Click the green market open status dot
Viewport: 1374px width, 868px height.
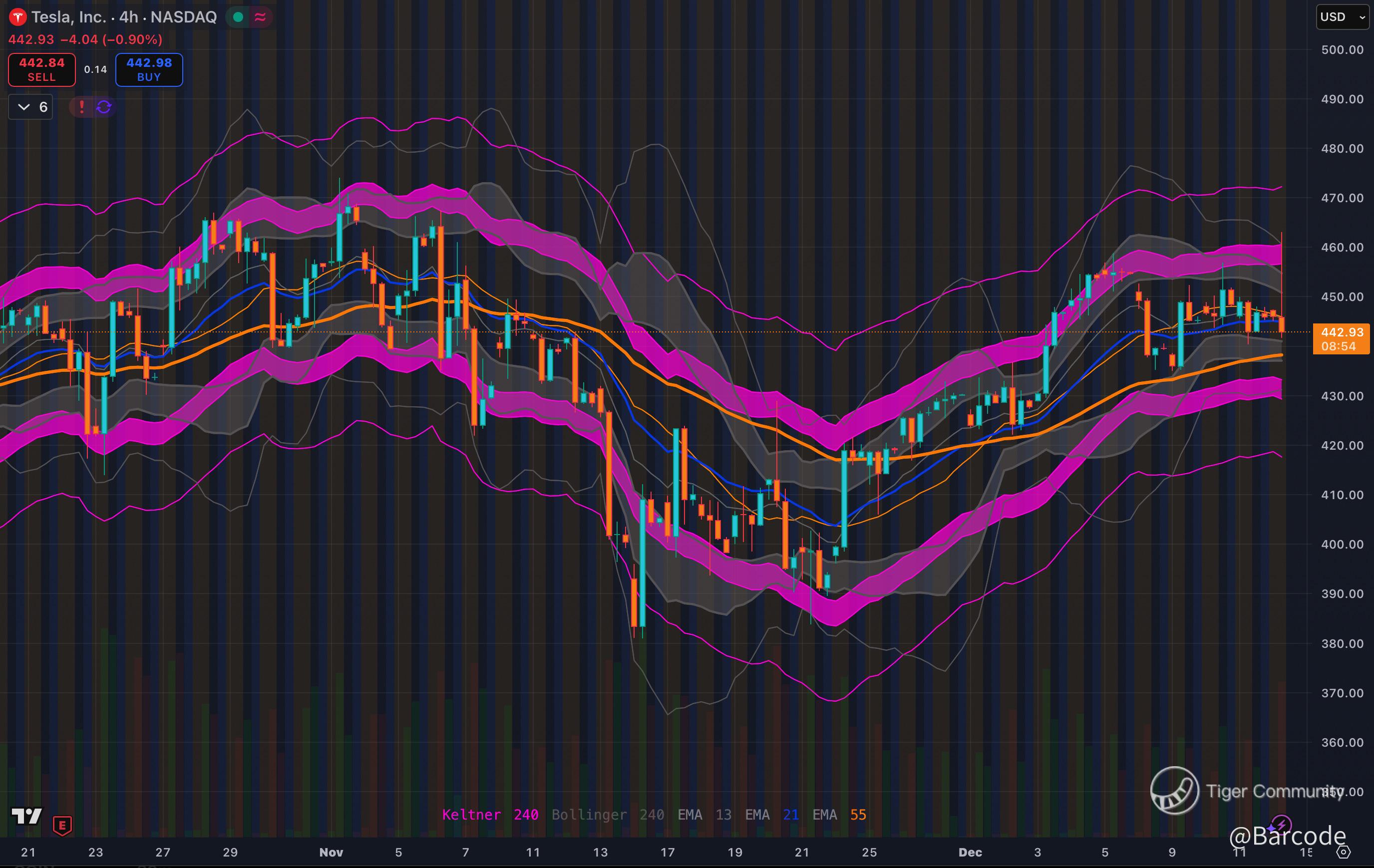pyautogui.click(x=239, y=17)
